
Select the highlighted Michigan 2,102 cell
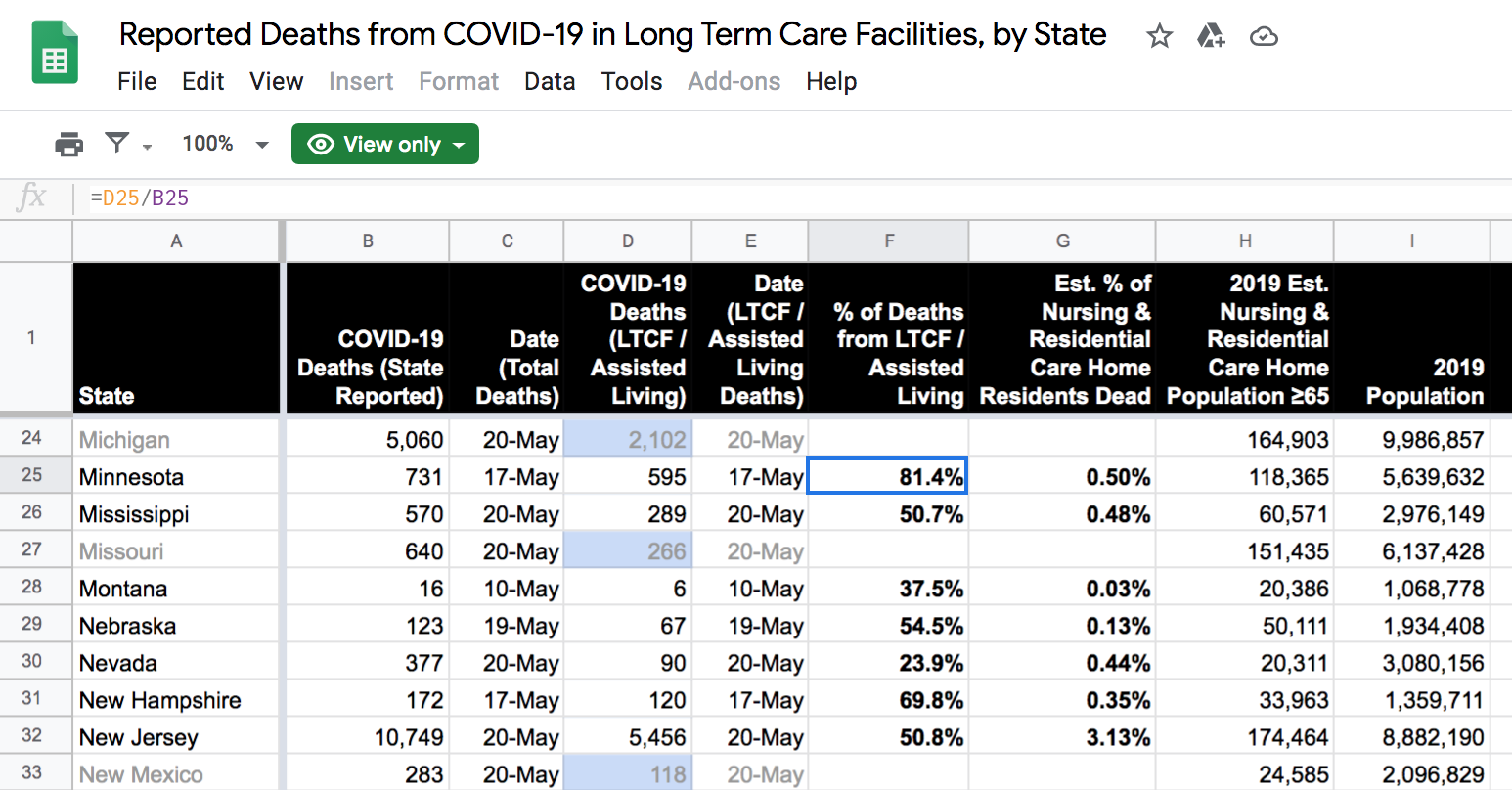tap(628, 440)
